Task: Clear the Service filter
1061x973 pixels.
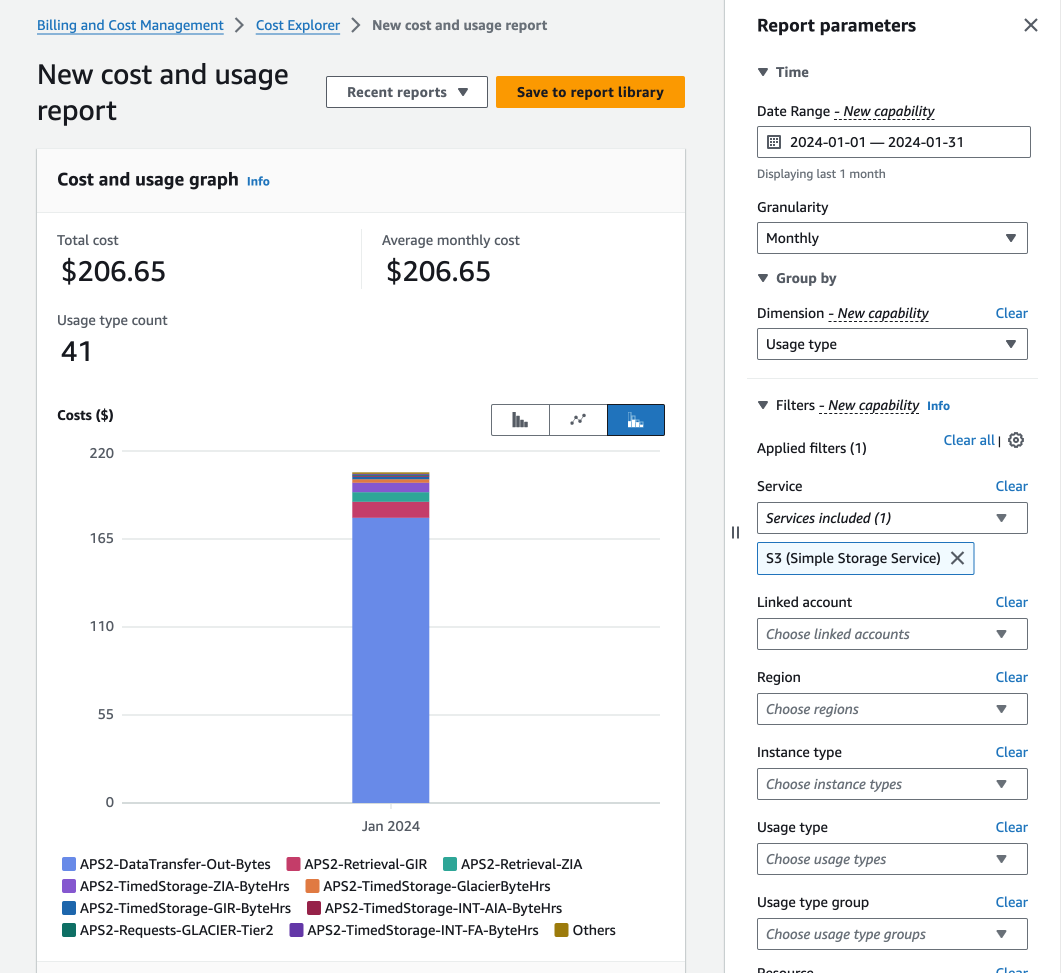Action: 1011,486
